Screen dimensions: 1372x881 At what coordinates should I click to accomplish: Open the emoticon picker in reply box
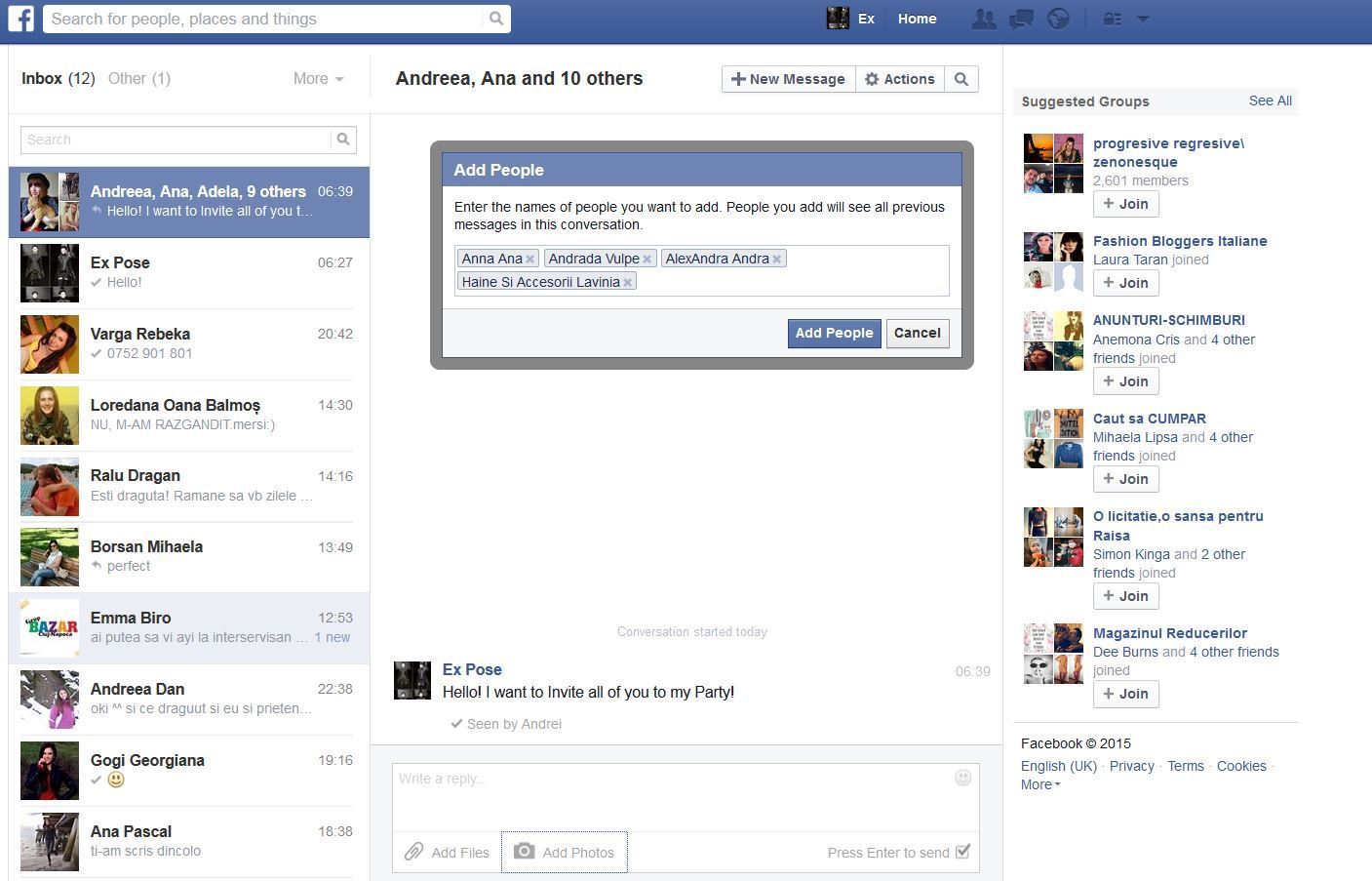click(962, 778)
